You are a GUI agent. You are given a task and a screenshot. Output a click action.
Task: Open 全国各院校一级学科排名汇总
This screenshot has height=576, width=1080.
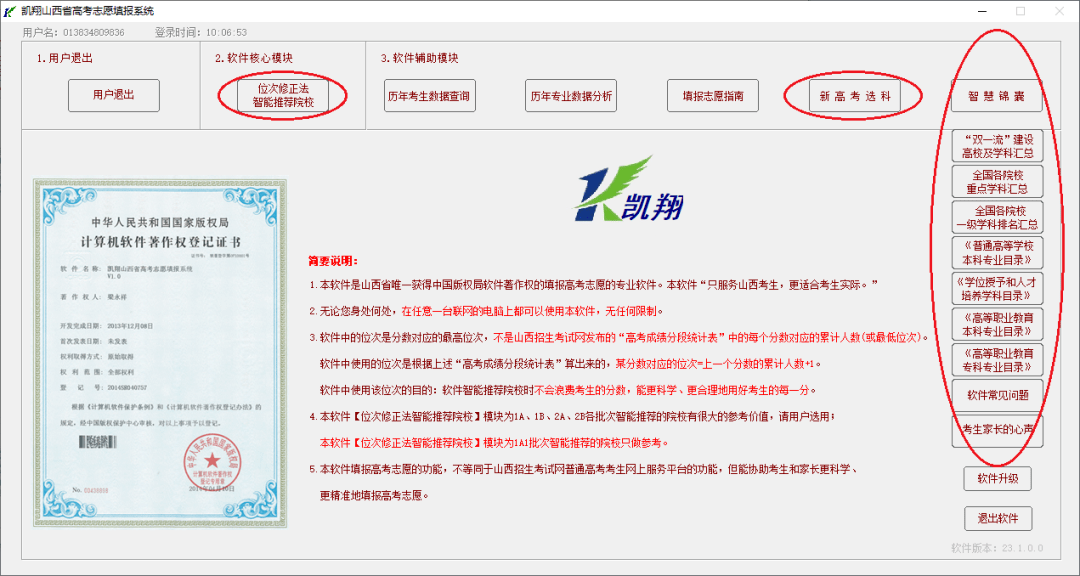tap(997, 217)
